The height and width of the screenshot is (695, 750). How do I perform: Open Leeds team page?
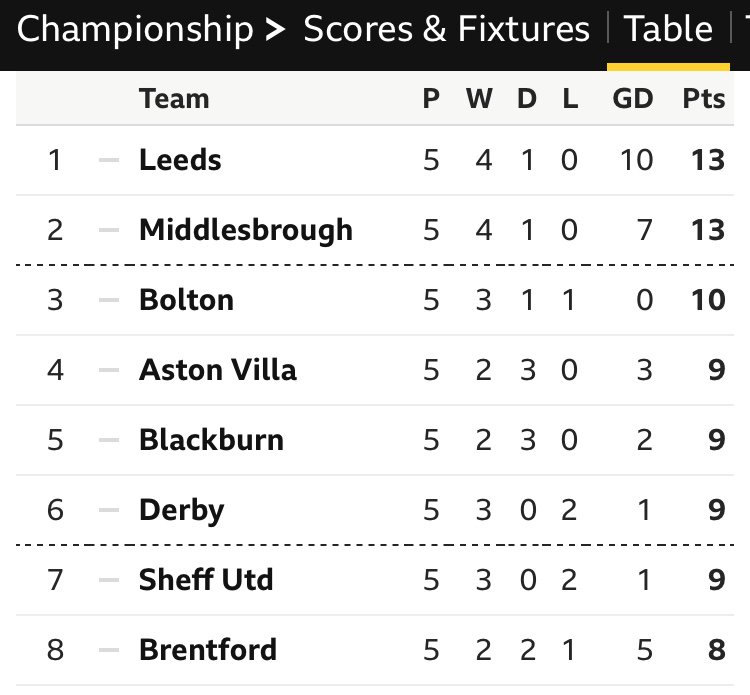(x=180, y=160)
